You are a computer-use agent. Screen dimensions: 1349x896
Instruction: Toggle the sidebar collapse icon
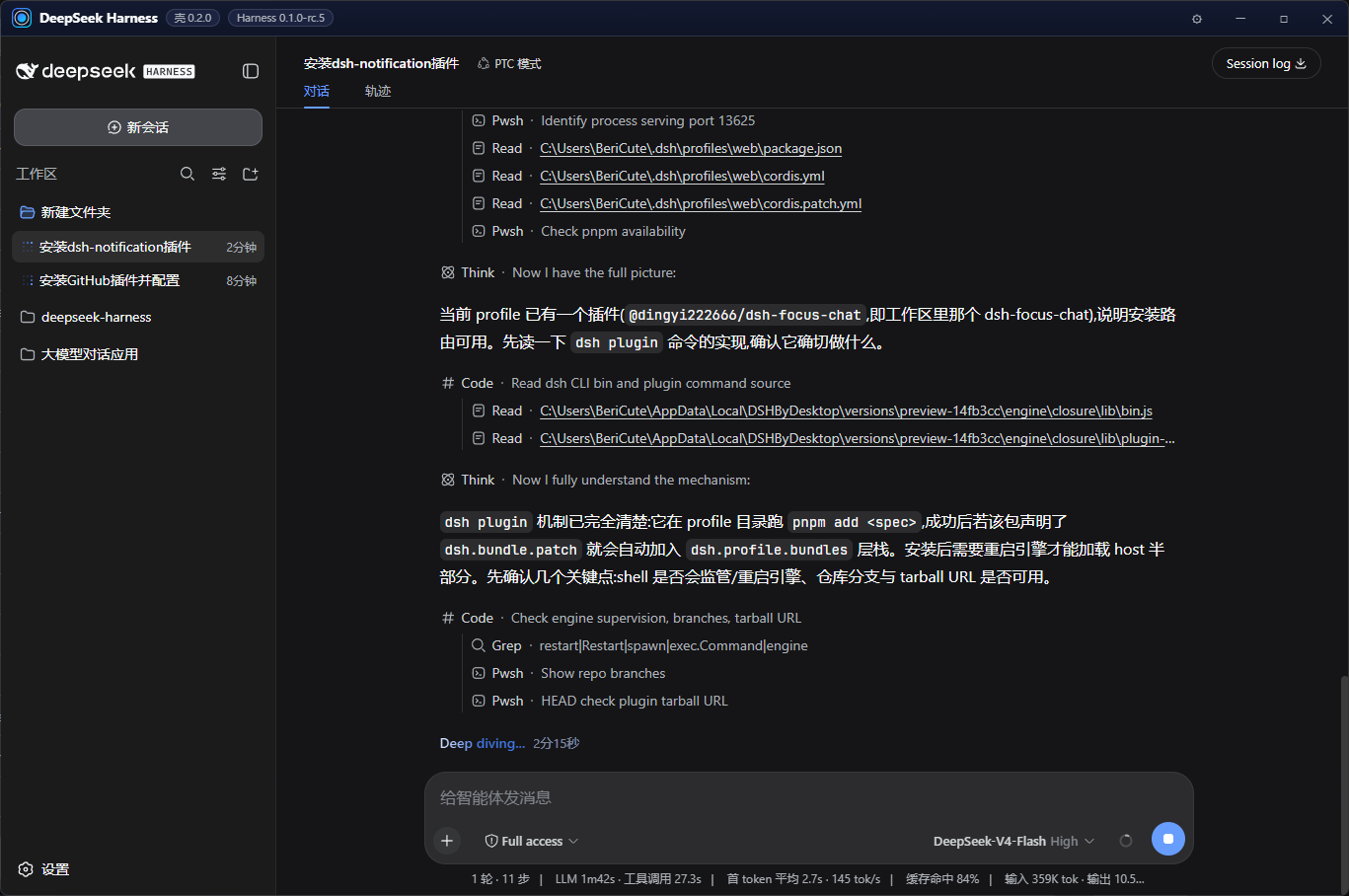click(251, 71)
